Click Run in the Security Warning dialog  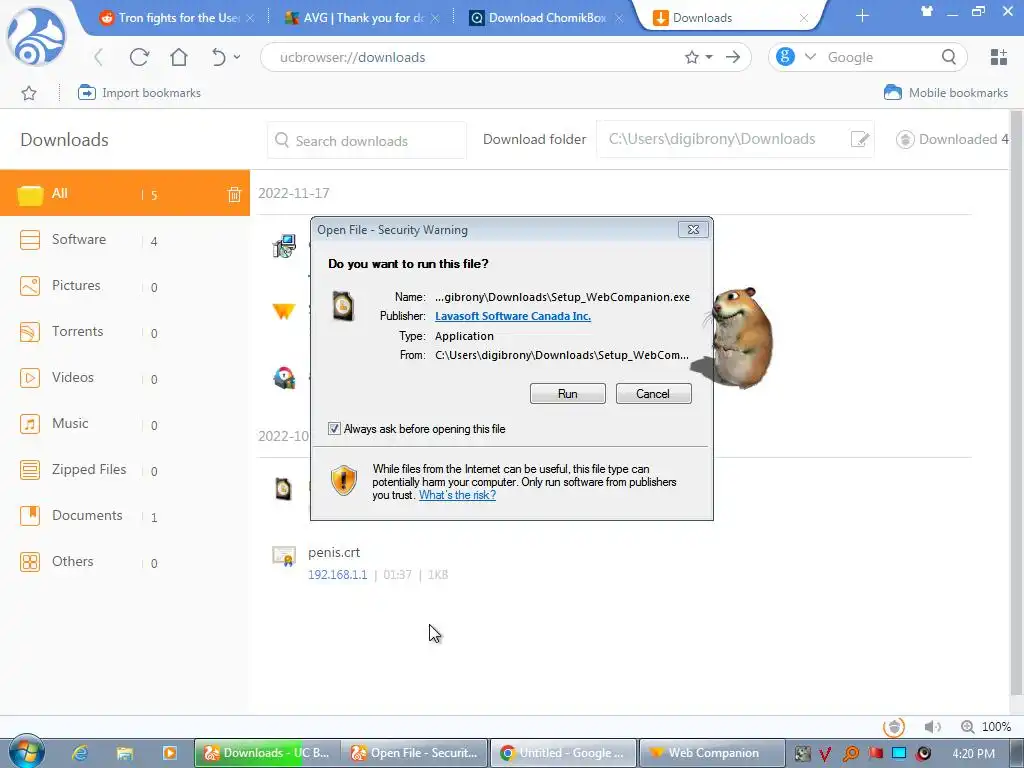[568, 394]
